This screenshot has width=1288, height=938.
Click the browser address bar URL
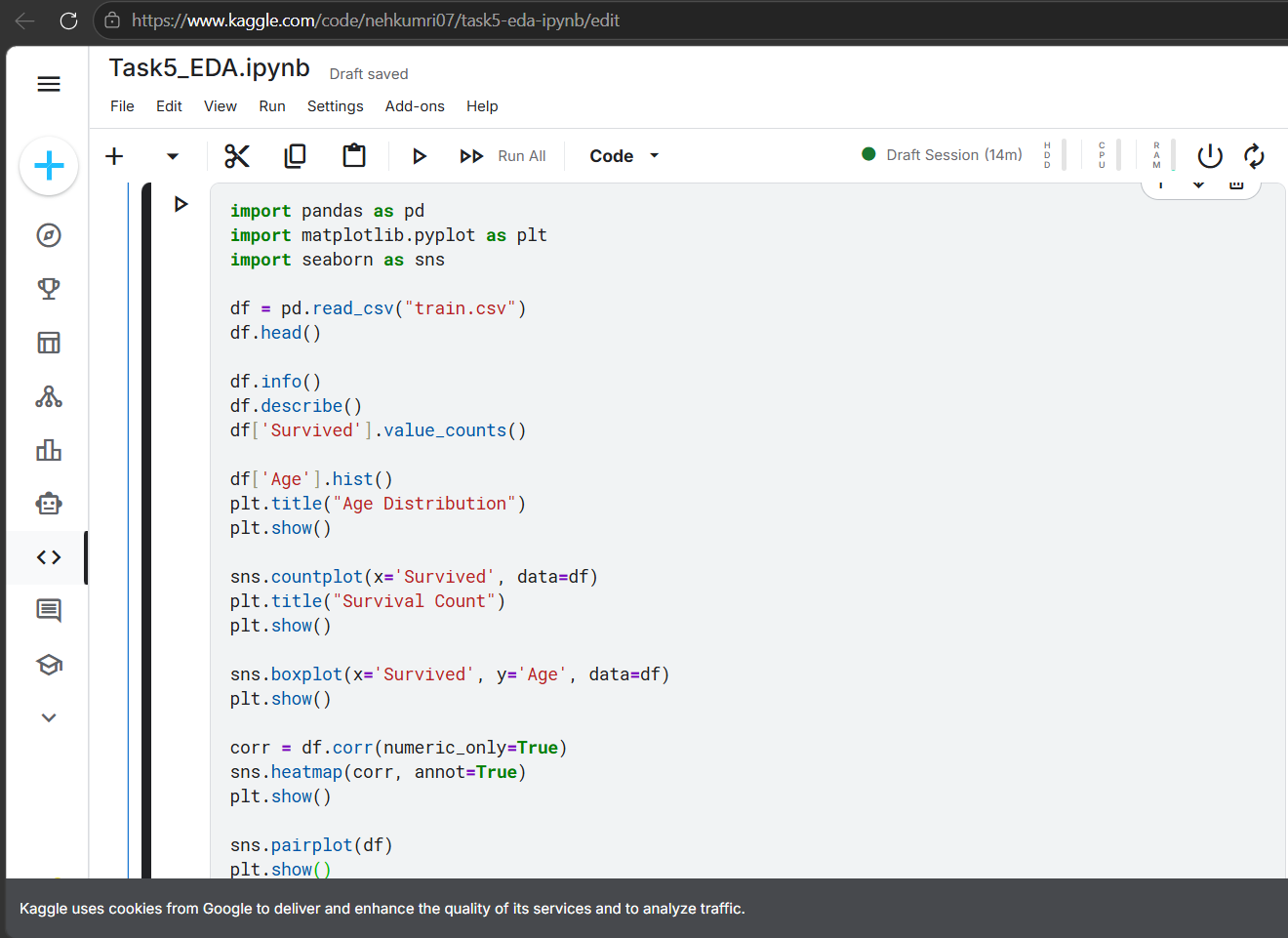tap(376, 20)
